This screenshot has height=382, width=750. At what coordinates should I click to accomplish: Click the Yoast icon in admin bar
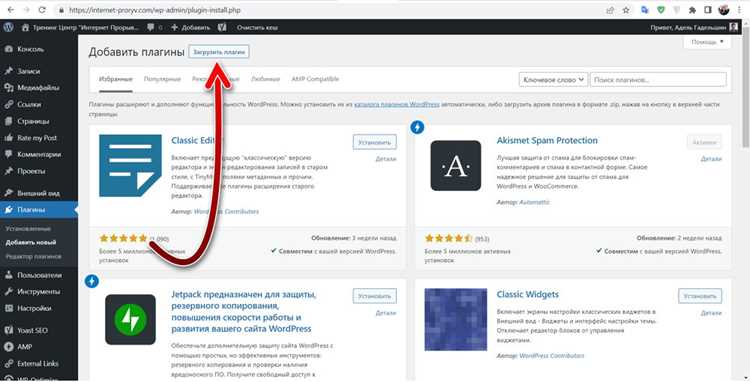pos(222,28)
